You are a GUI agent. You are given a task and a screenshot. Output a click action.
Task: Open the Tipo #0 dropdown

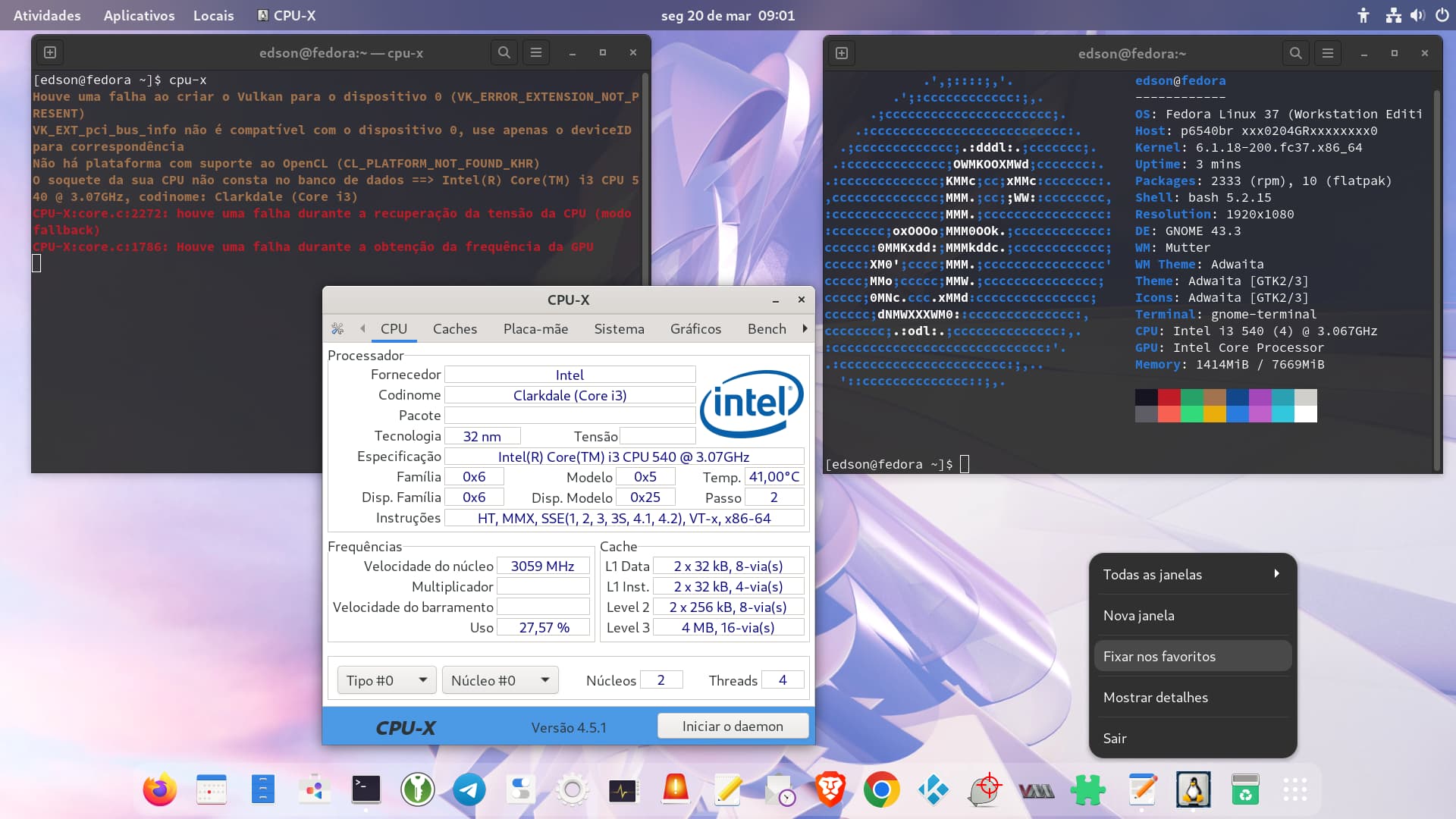pos(387,680)
